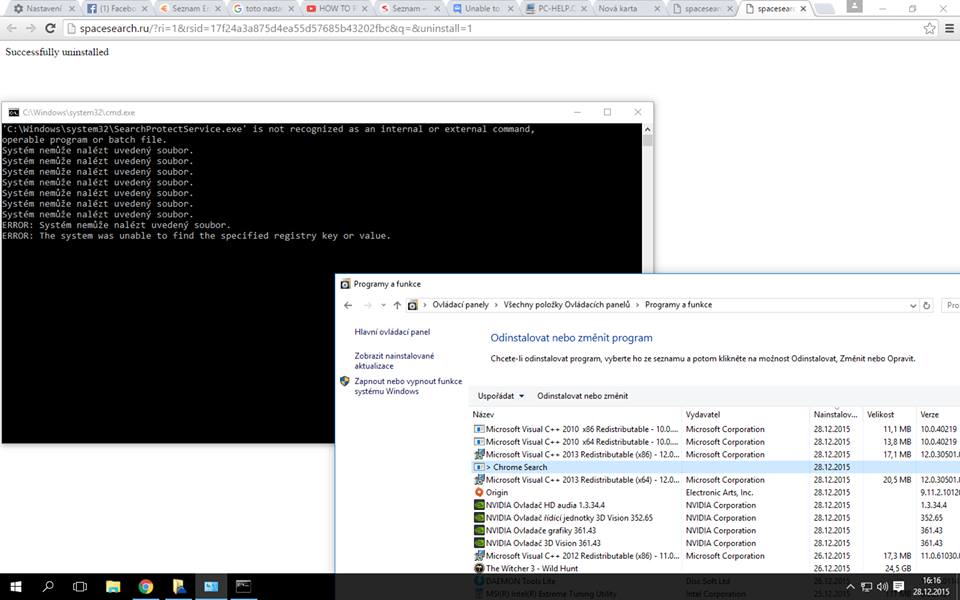Open the YouTube HOW TO tab
The height and width of the screenshot is (600, 960).
pyautogui.click(x=336, y=9)
